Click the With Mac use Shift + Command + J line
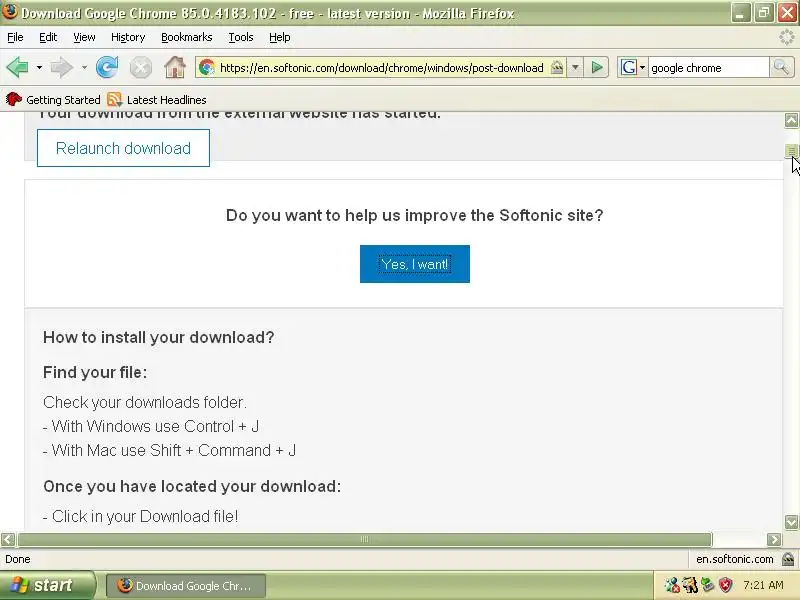Image resolution: width=800 pixels, height=600 pixels. click(169, 450)
